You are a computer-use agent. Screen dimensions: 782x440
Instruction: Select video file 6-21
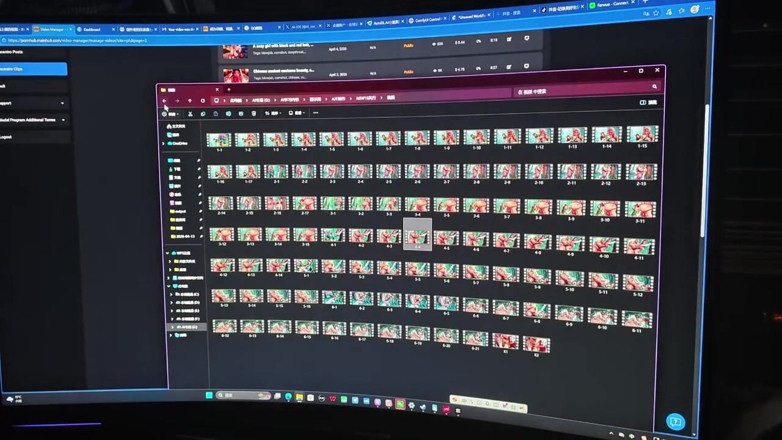point(475,339)
